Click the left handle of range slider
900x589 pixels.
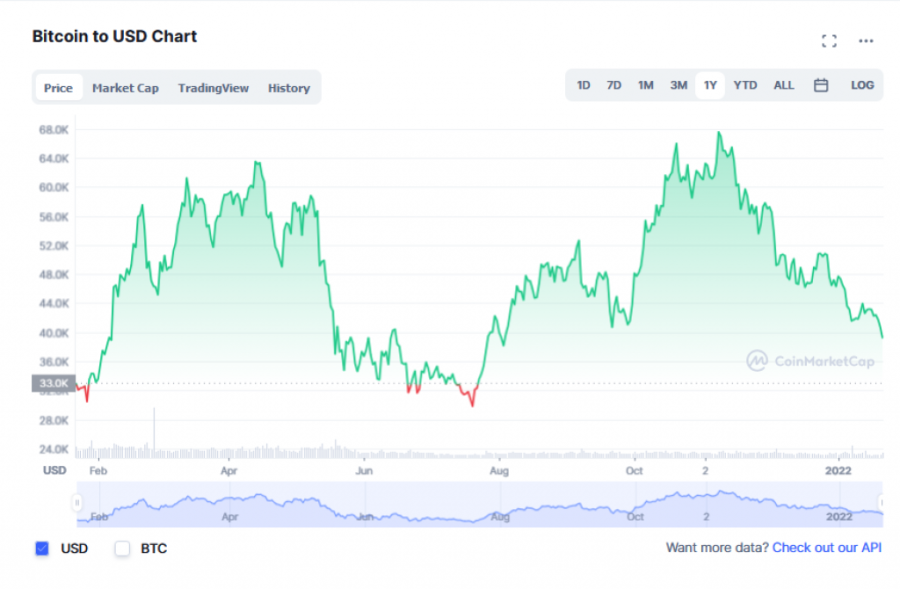77,502
